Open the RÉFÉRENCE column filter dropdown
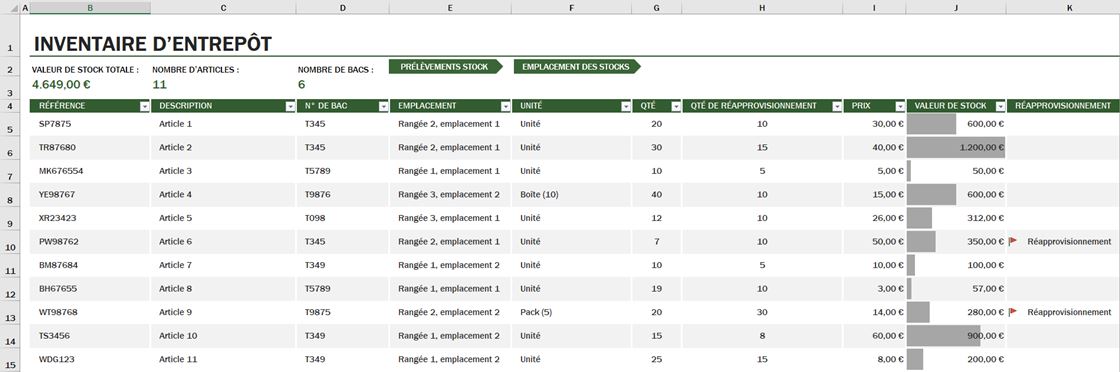 point(145,106)
